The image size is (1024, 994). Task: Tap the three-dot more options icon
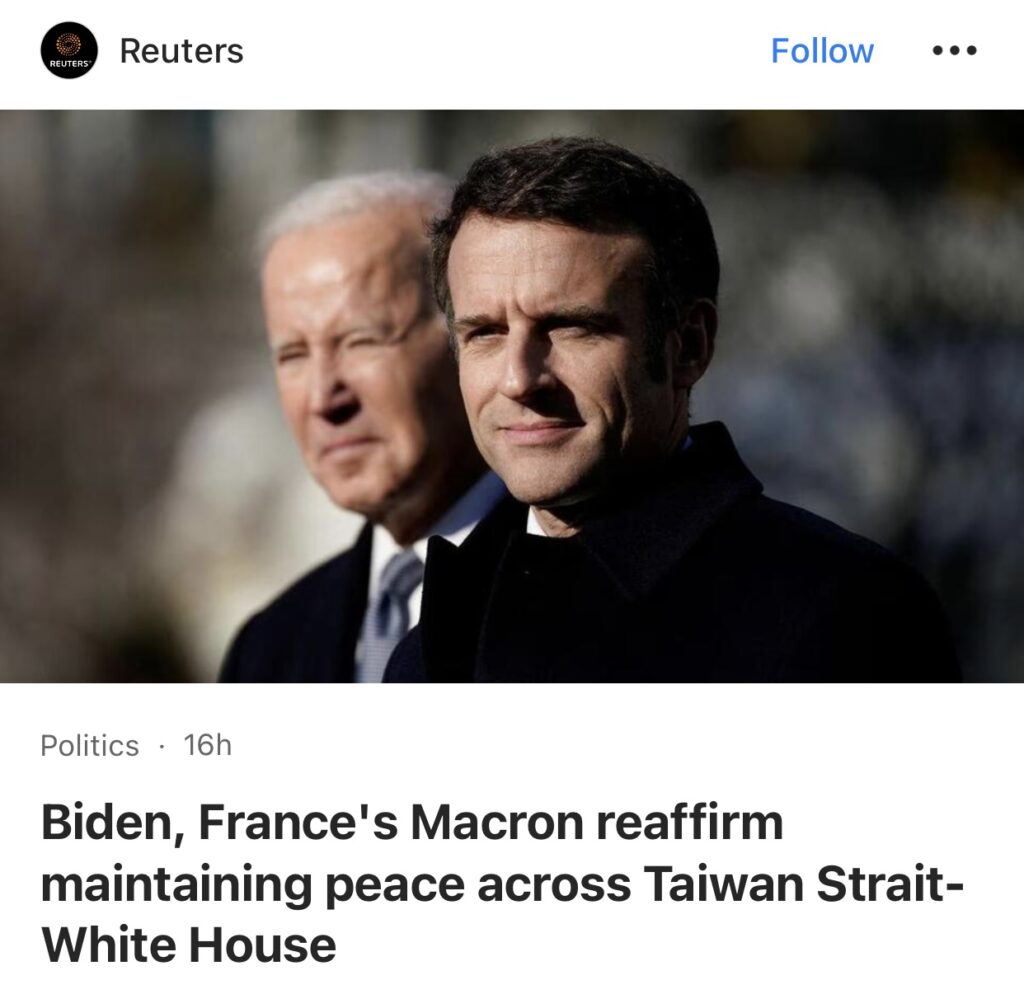954,50
